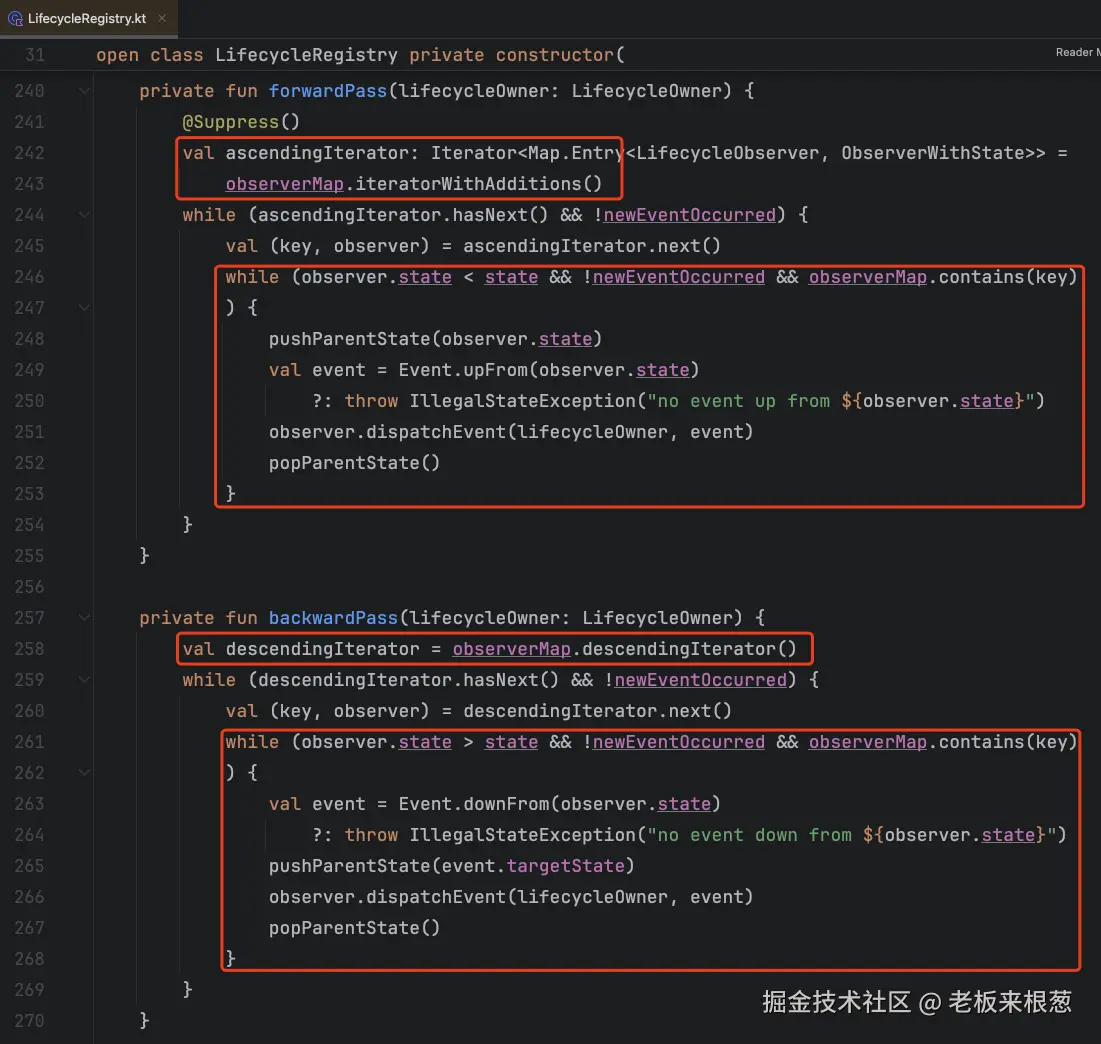1101x1044 pixels.
Task: Click event.targetState on line 265
Action: (x=533, y=866)
